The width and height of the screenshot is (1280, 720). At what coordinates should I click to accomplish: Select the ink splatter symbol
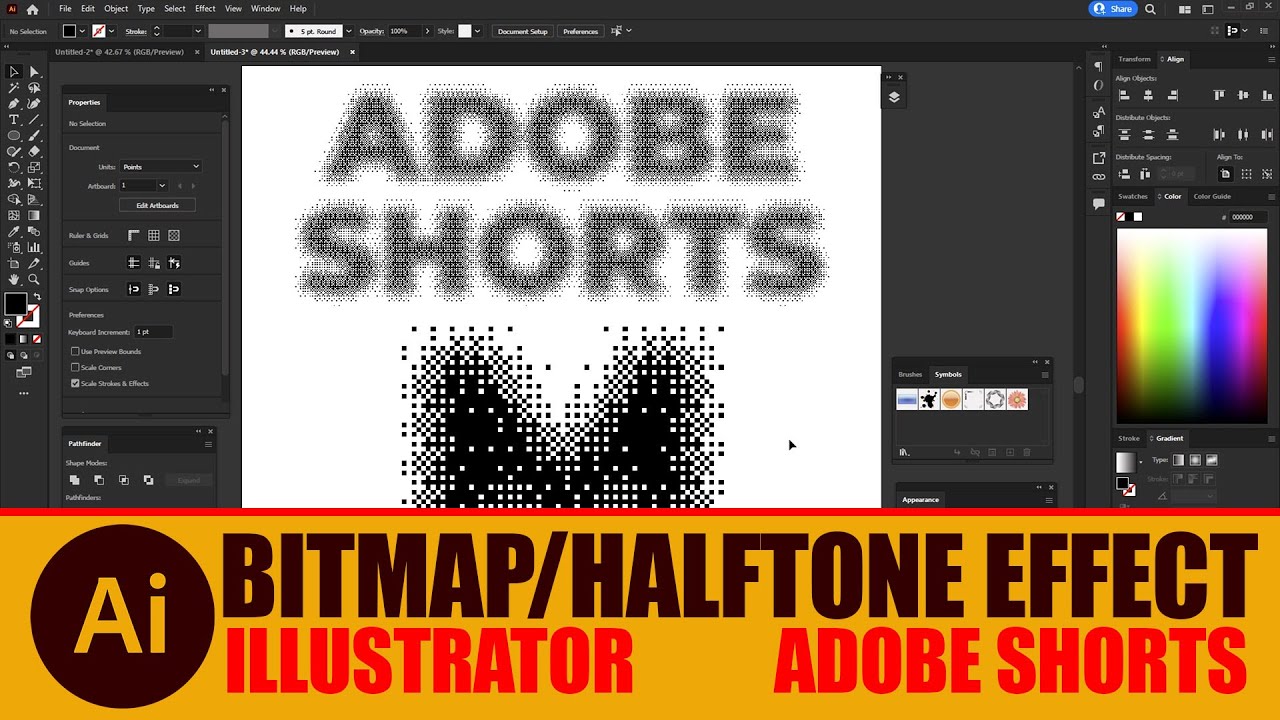click(x=929, y=400)
